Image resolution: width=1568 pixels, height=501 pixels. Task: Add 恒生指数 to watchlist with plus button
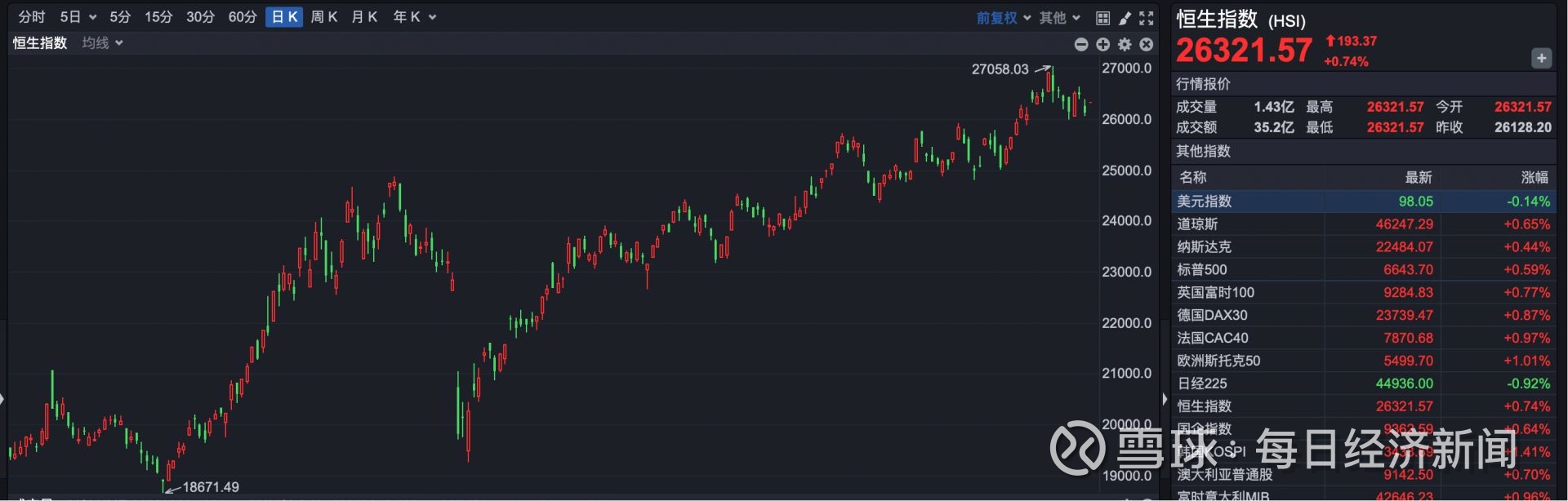pyautogui.click(x=1541, y=58)
